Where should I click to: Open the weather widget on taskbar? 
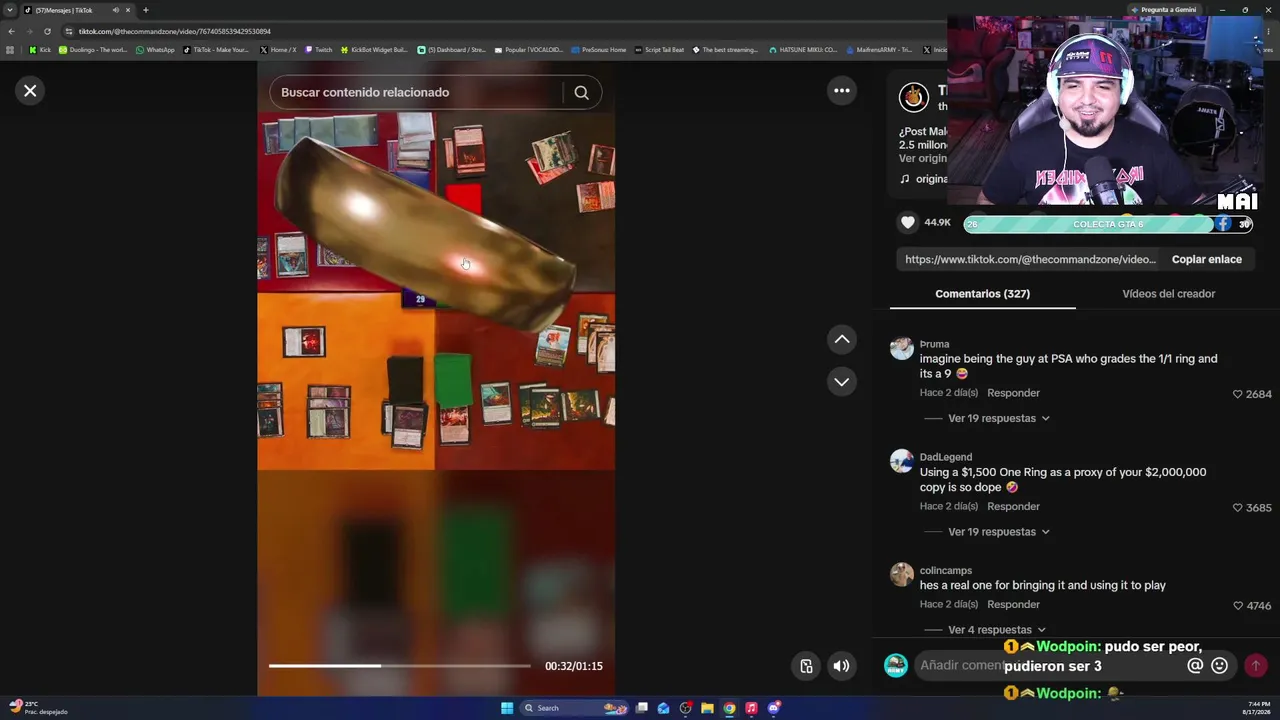38,707
